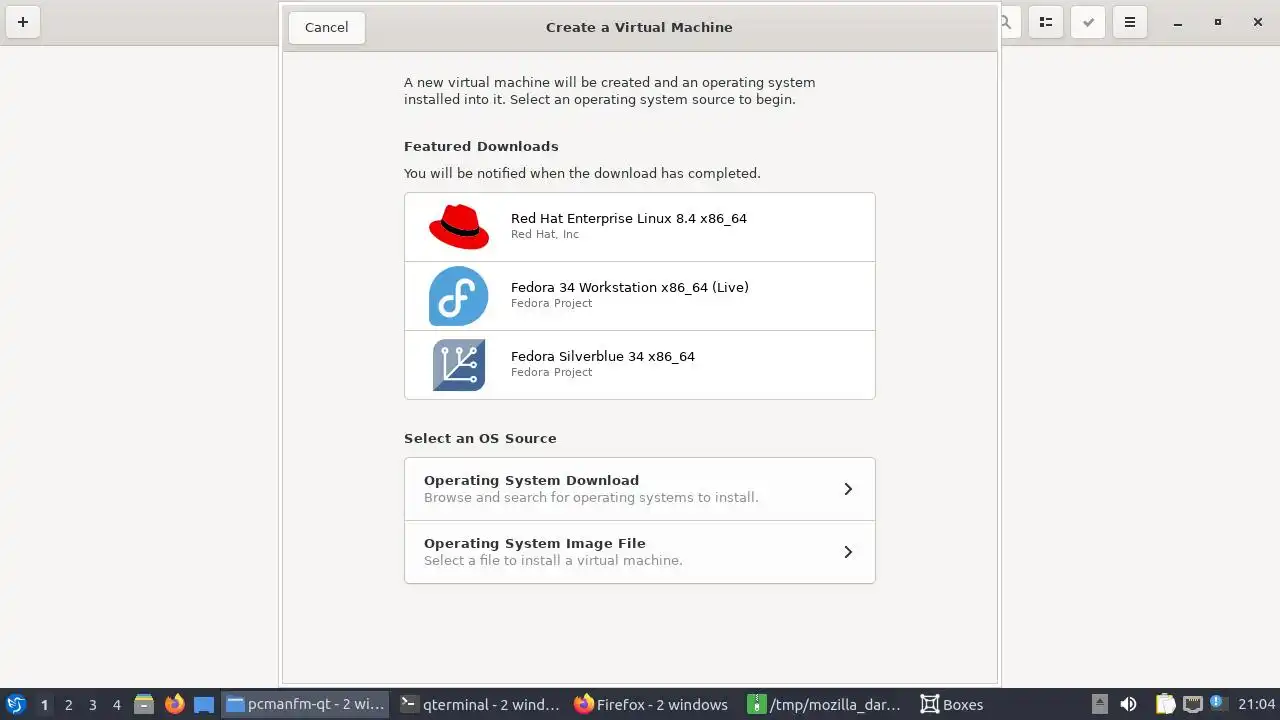Image resolution: width=1280 pixels, height=720 pixels.
Task: Minimize the Boxes window
Action: click(1178, 22)
